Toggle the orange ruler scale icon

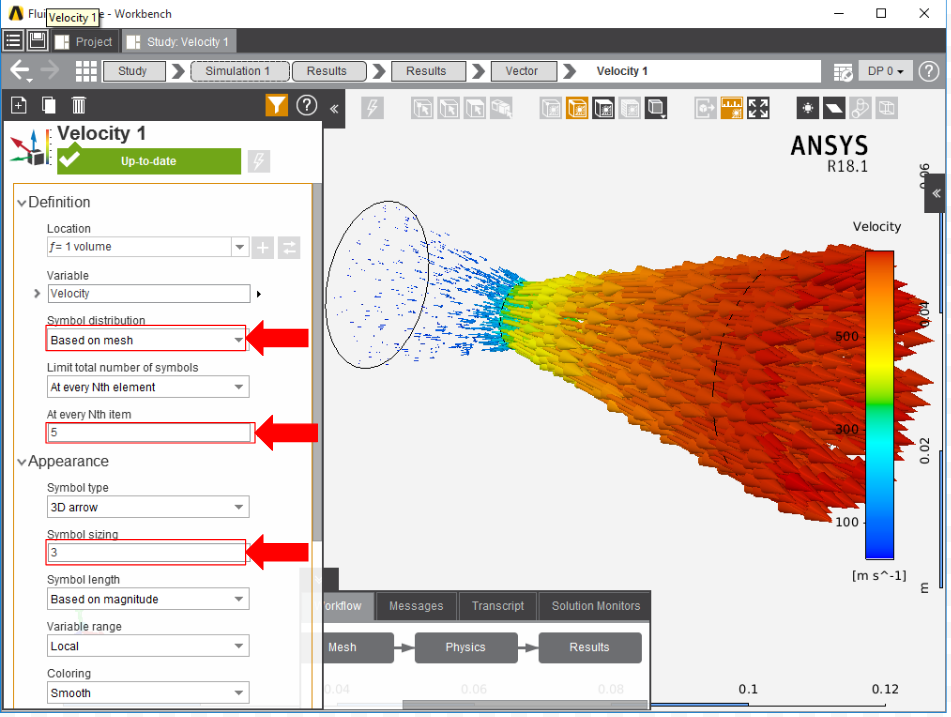pyautogui.click(x=732, y=109)
